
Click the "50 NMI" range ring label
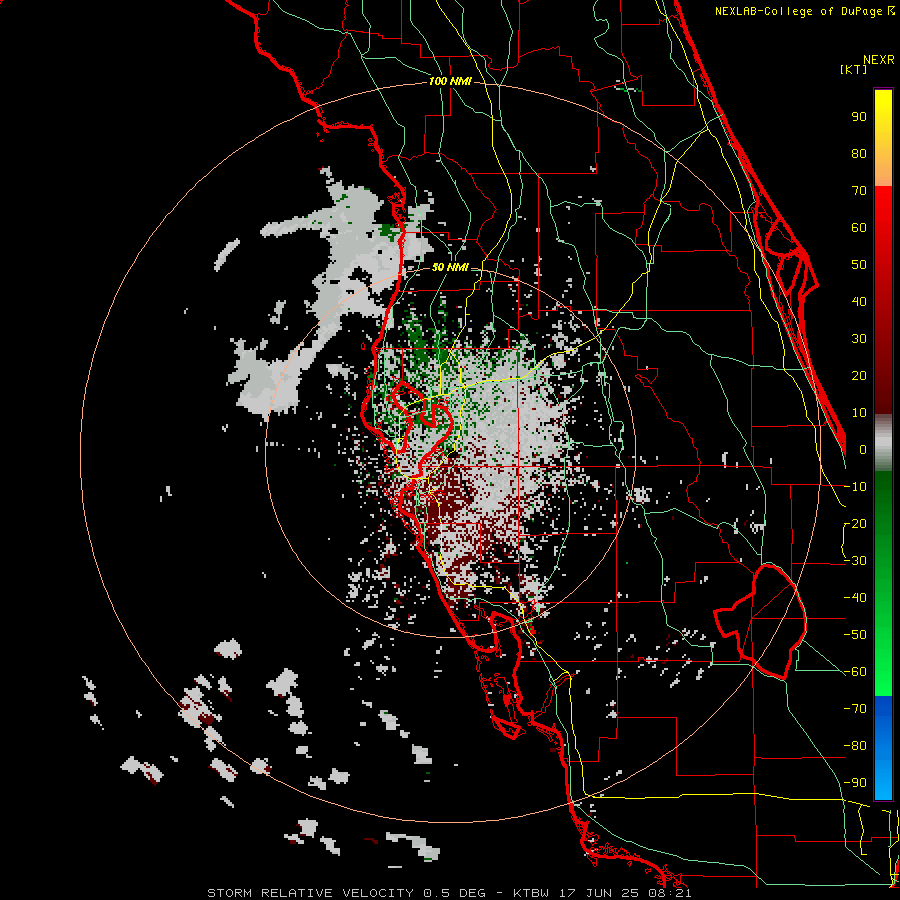[450, 267]
